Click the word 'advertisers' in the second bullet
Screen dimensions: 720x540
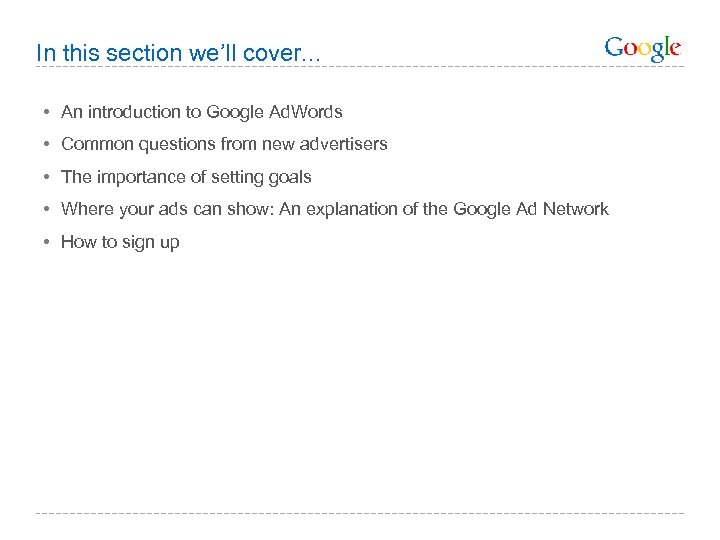[x=345, y=144]
